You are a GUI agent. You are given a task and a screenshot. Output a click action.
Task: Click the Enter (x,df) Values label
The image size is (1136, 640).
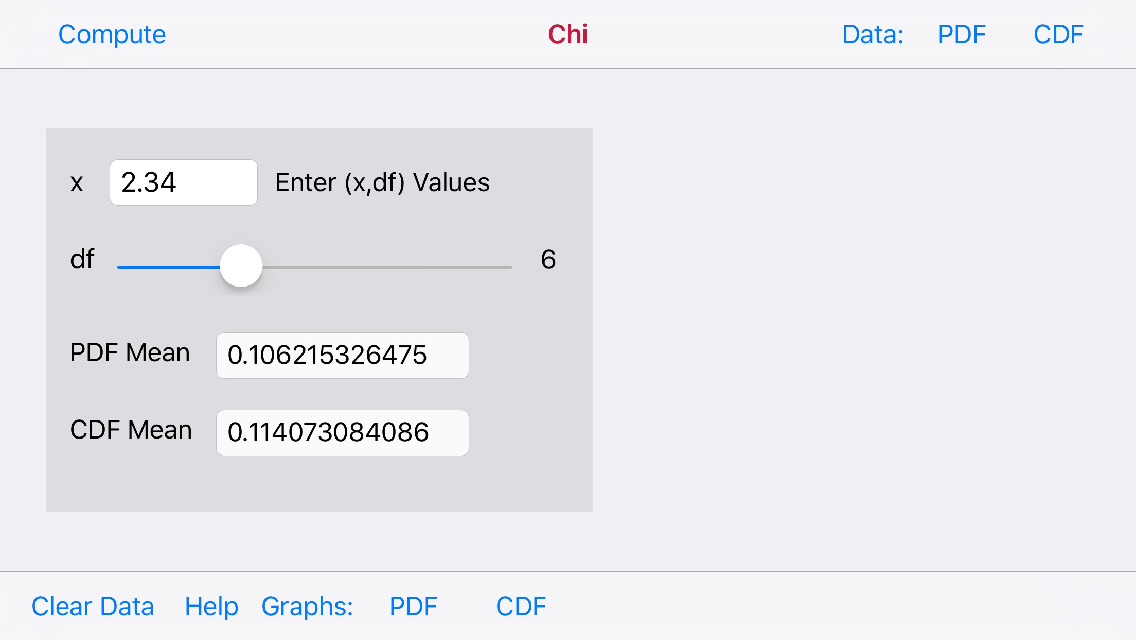click(383, 182)
